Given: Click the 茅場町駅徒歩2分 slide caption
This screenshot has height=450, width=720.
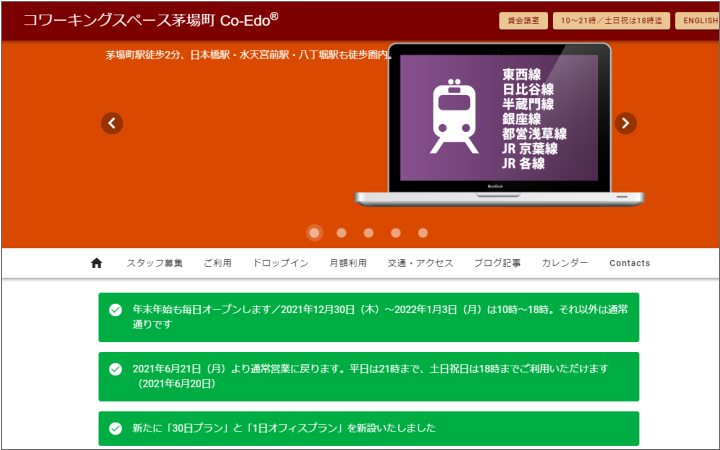Looking at the screenshot, I should coord(249,55).
